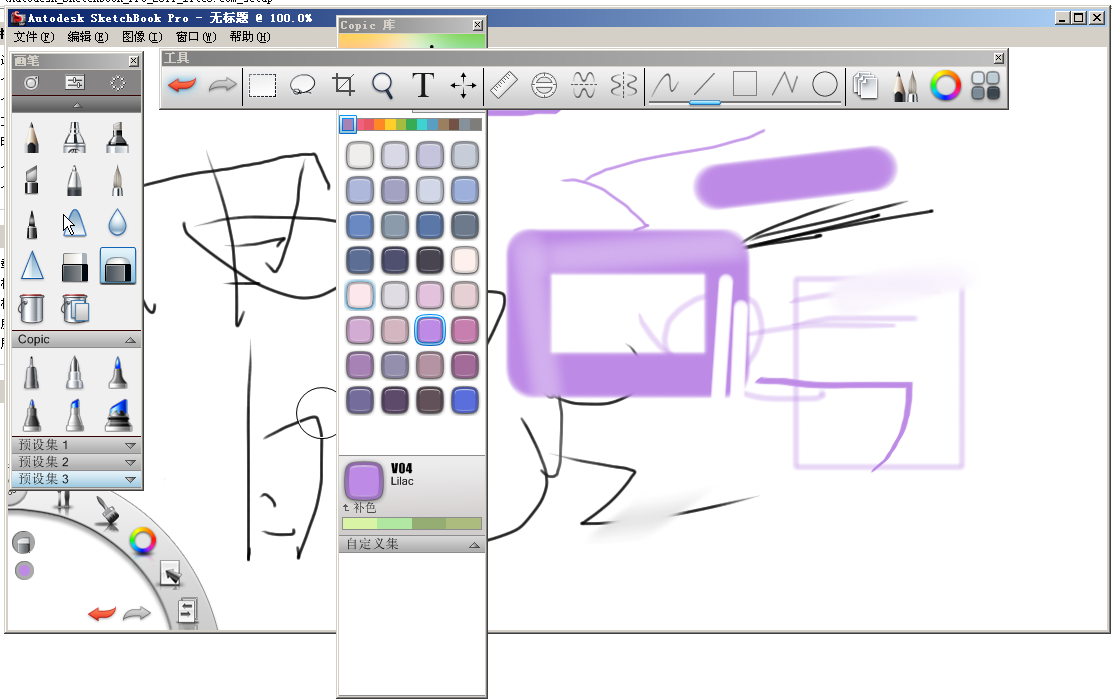Toggle symmetry drawing mode
1112x700 pixels.
click(x=624, y=85)
